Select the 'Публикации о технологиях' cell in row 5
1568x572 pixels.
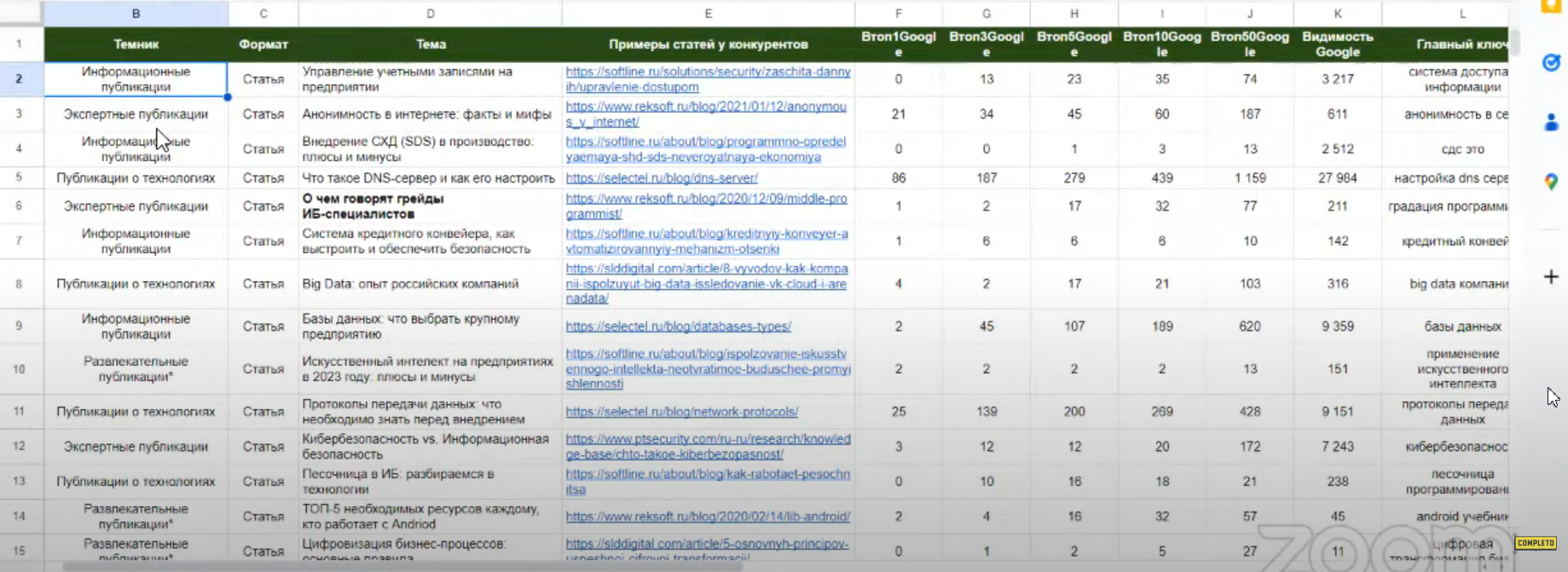point(136,178)
